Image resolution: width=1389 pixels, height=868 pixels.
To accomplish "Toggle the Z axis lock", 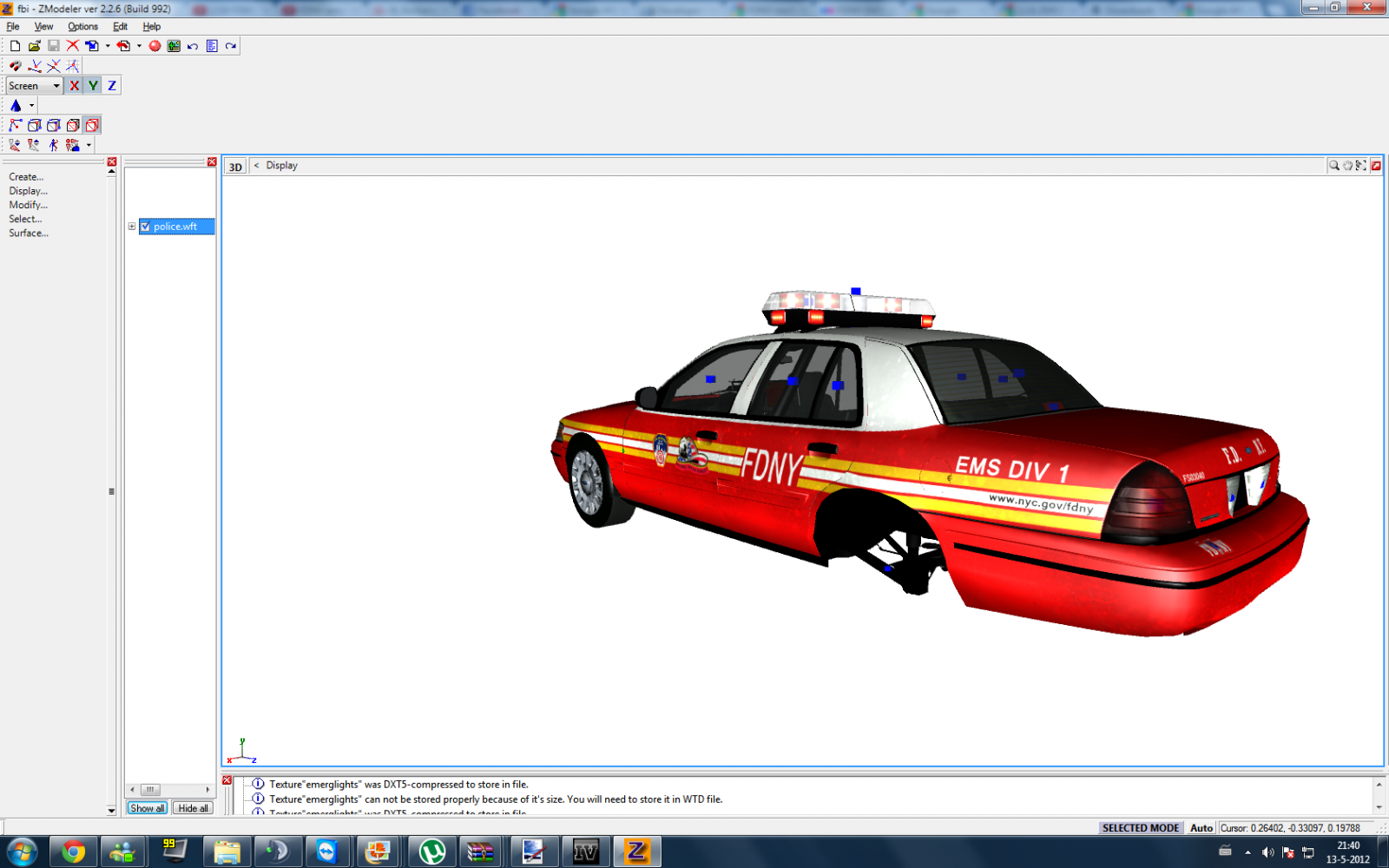I will [112, 86].
